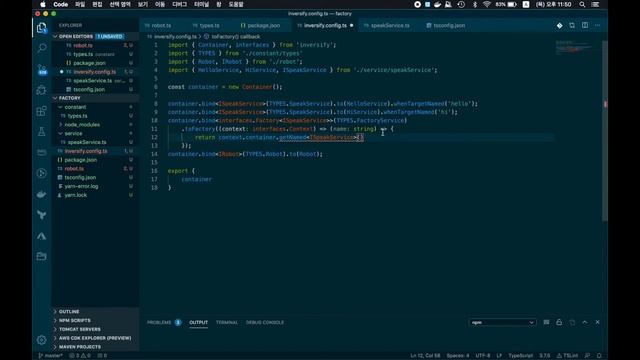The height and width of the screenshot is (360, 640).
Task: Open yarn.lock in the file tree
Action: [96, 195]
